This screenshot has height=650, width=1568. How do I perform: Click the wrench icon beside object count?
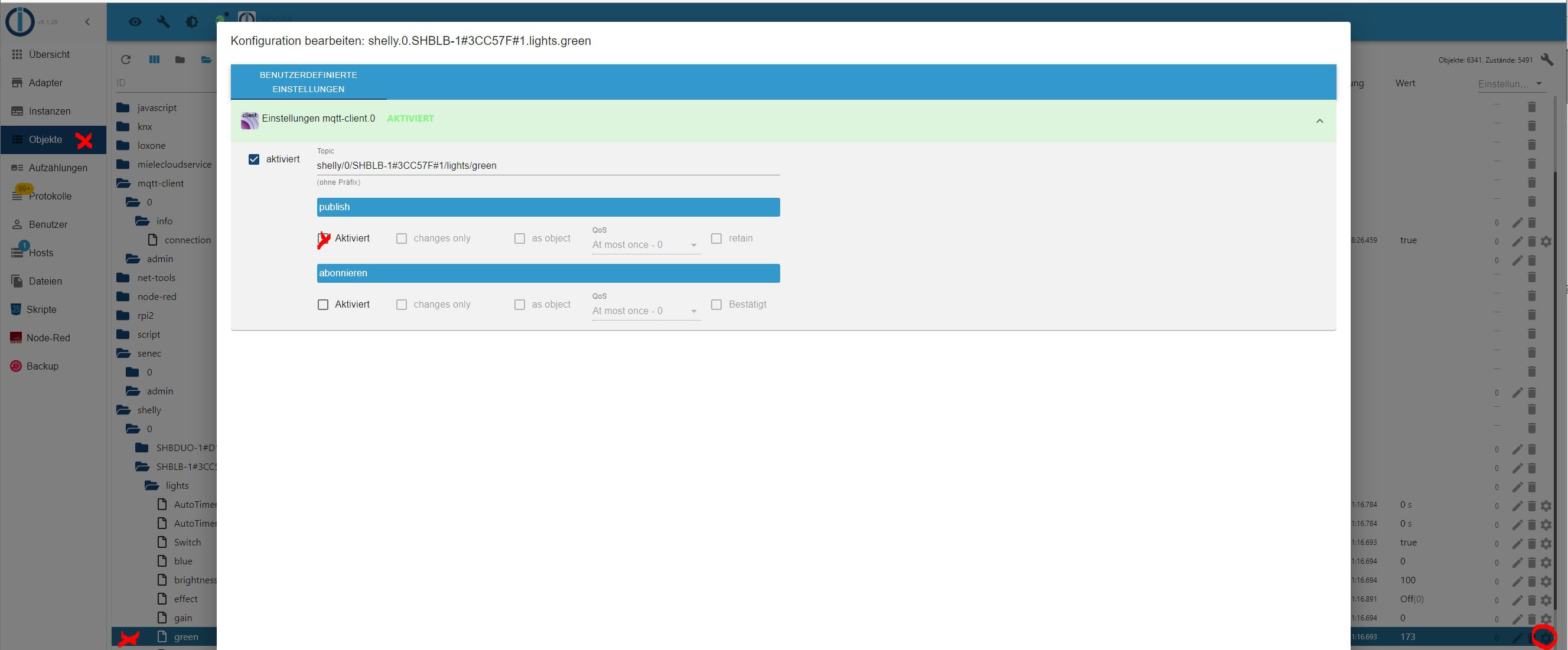click(x=1547, y=60)
